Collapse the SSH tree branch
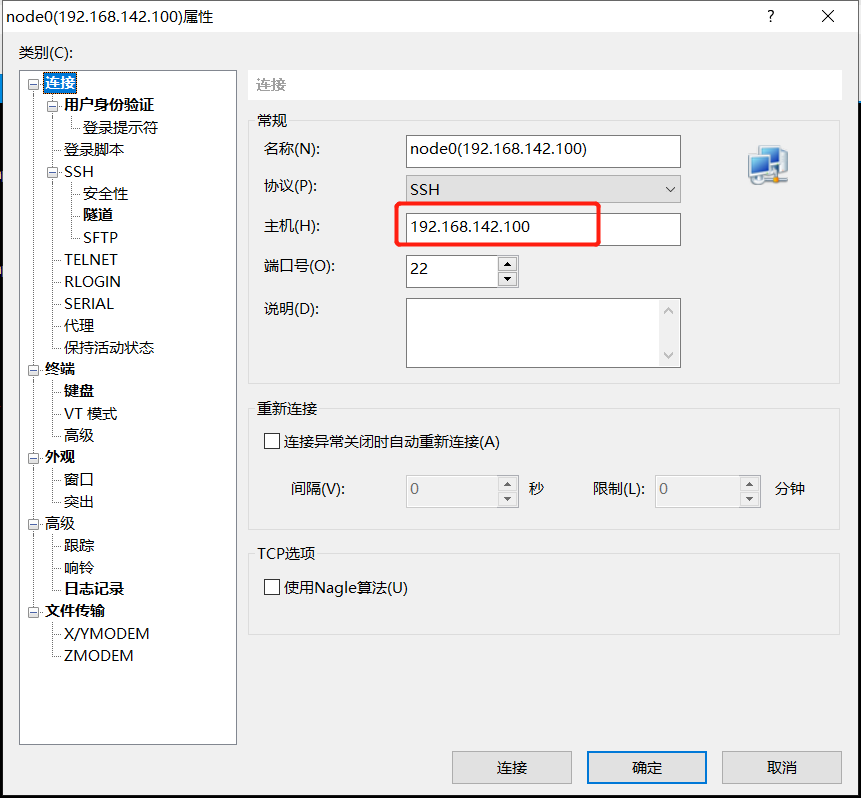 click(52, 171)
